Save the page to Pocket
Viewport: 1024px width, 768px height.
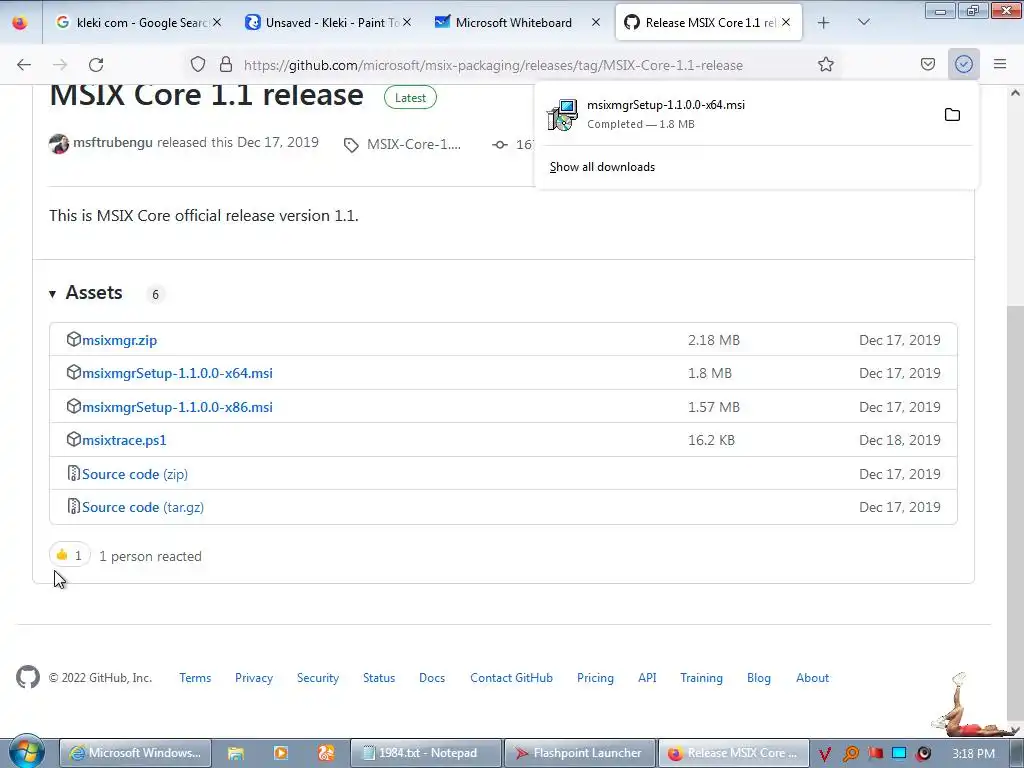point(928,65)
